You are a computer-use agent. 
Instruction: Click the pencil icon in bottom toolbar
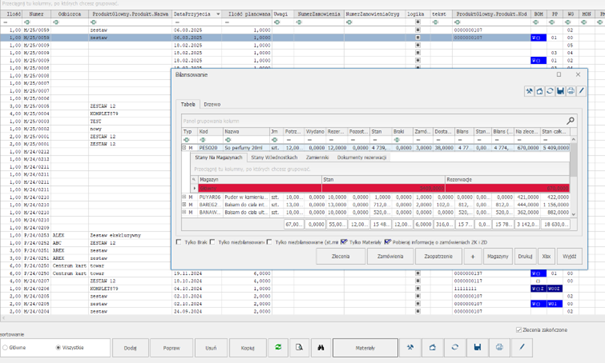click(x=522, y=348)
